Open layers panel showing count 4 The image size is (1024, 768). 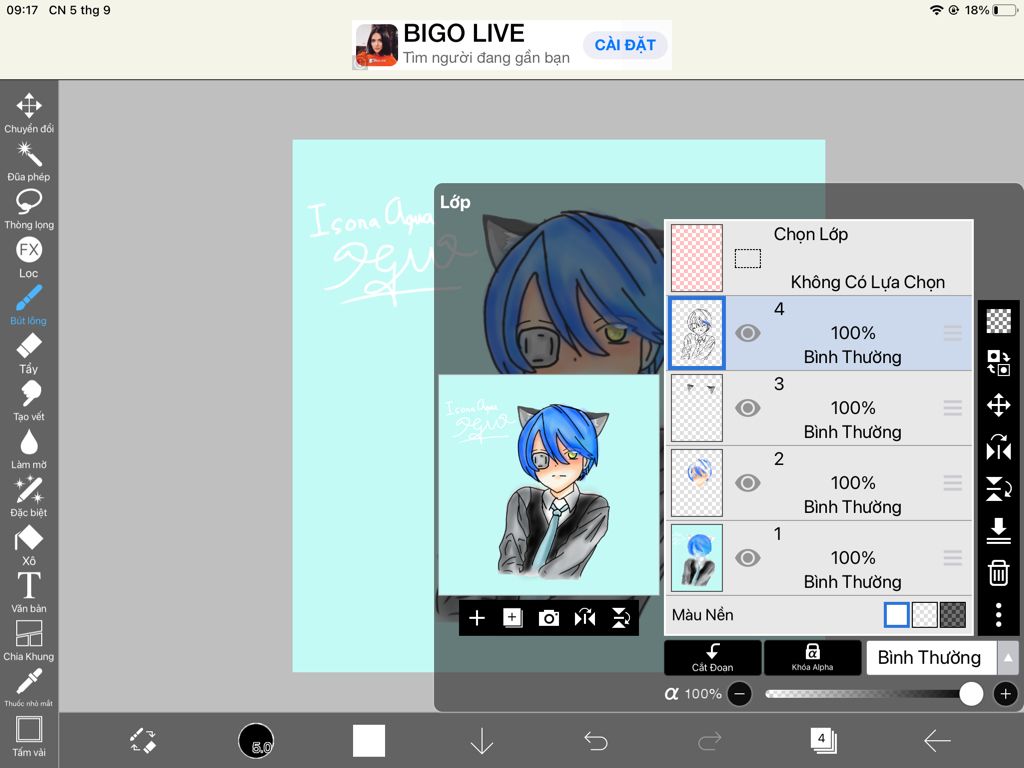pos(823,741)
